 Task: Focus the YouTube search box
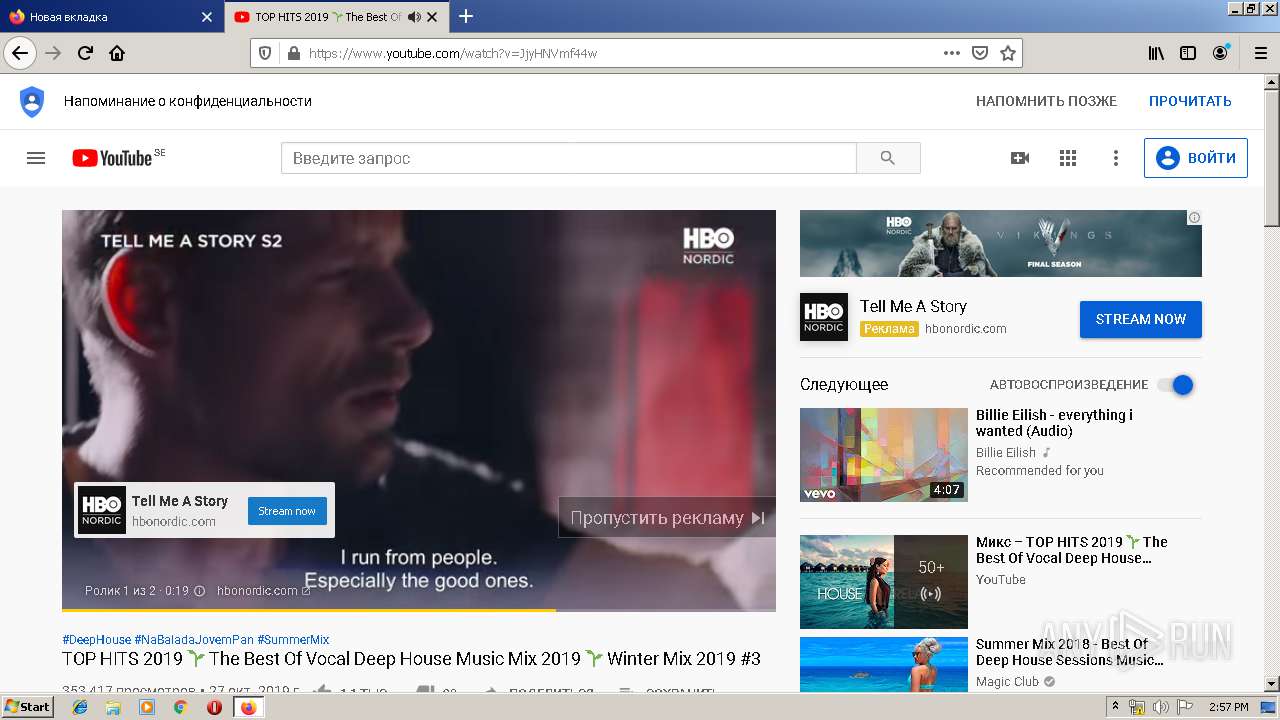coord(568,158)
